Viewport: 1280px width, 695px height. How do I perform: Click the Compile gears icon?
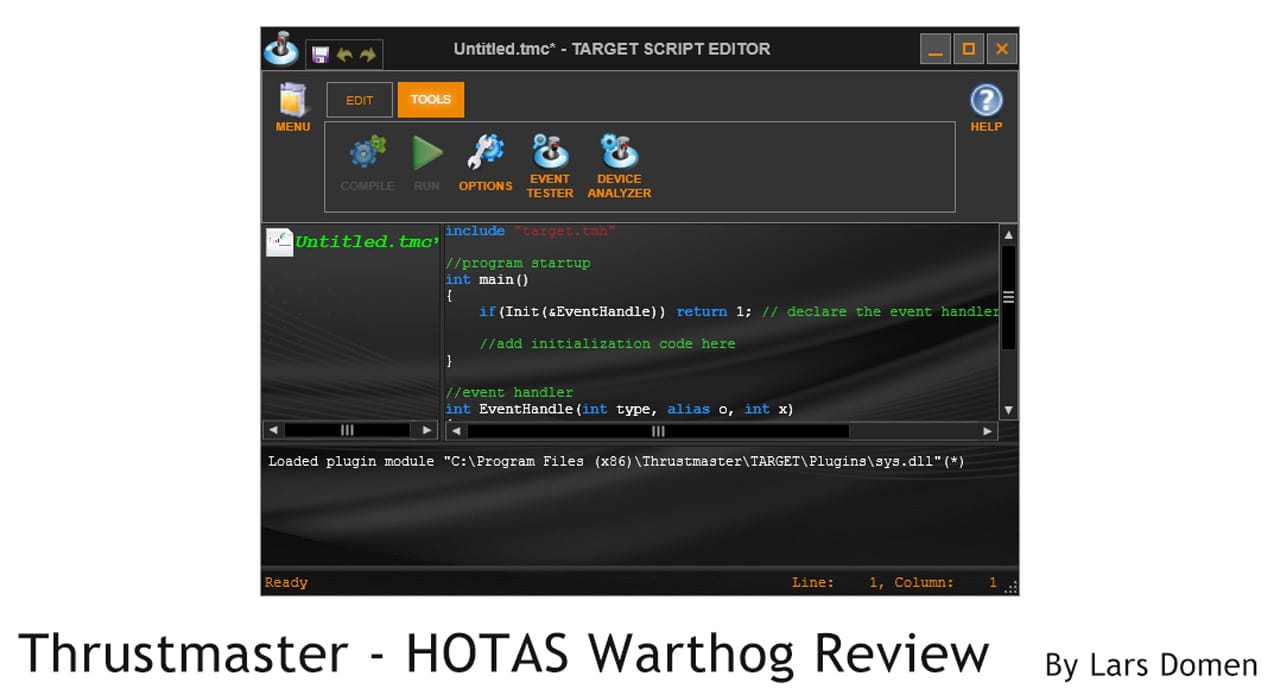[x=367, y=154]
